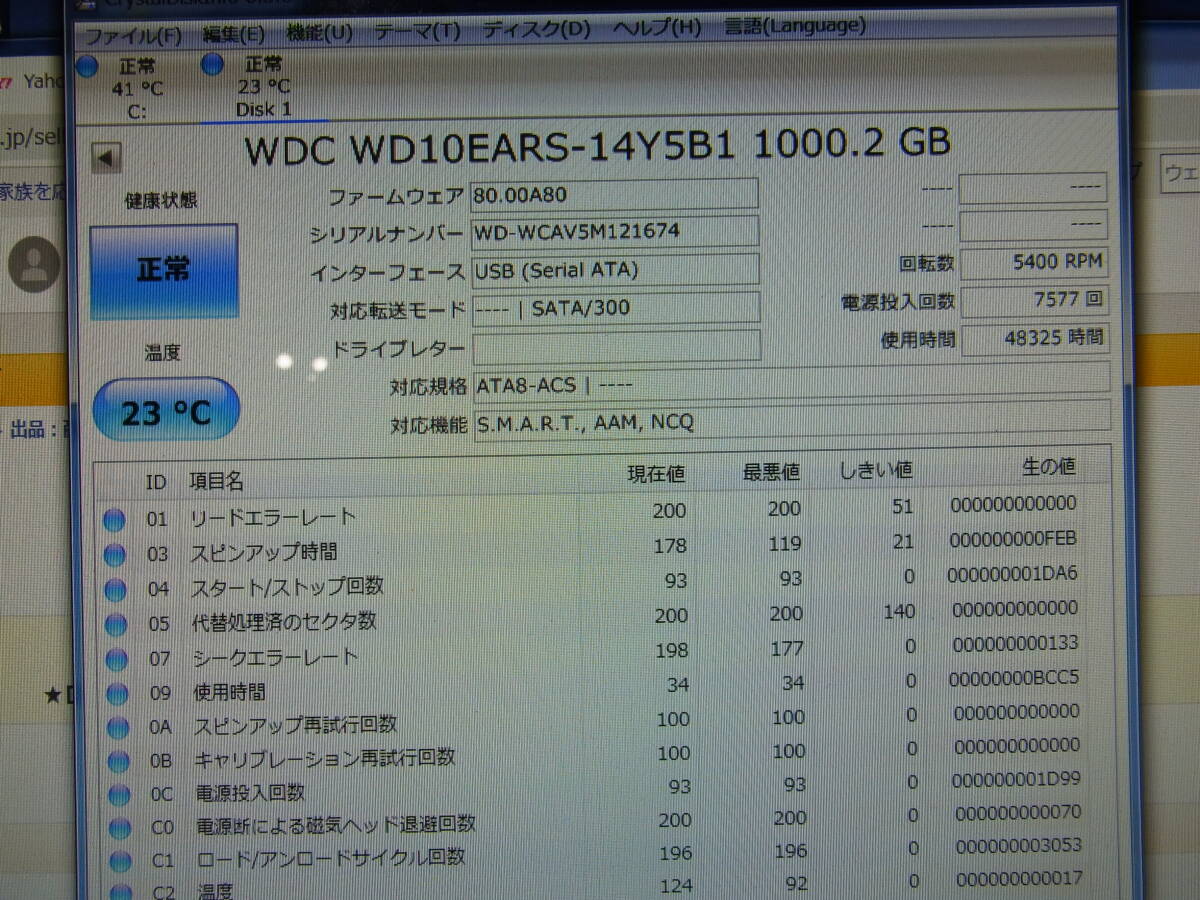Click the firmware field 80.00A80
The height and width of the screenshot is (900, 1200).
tap(614, 194)
